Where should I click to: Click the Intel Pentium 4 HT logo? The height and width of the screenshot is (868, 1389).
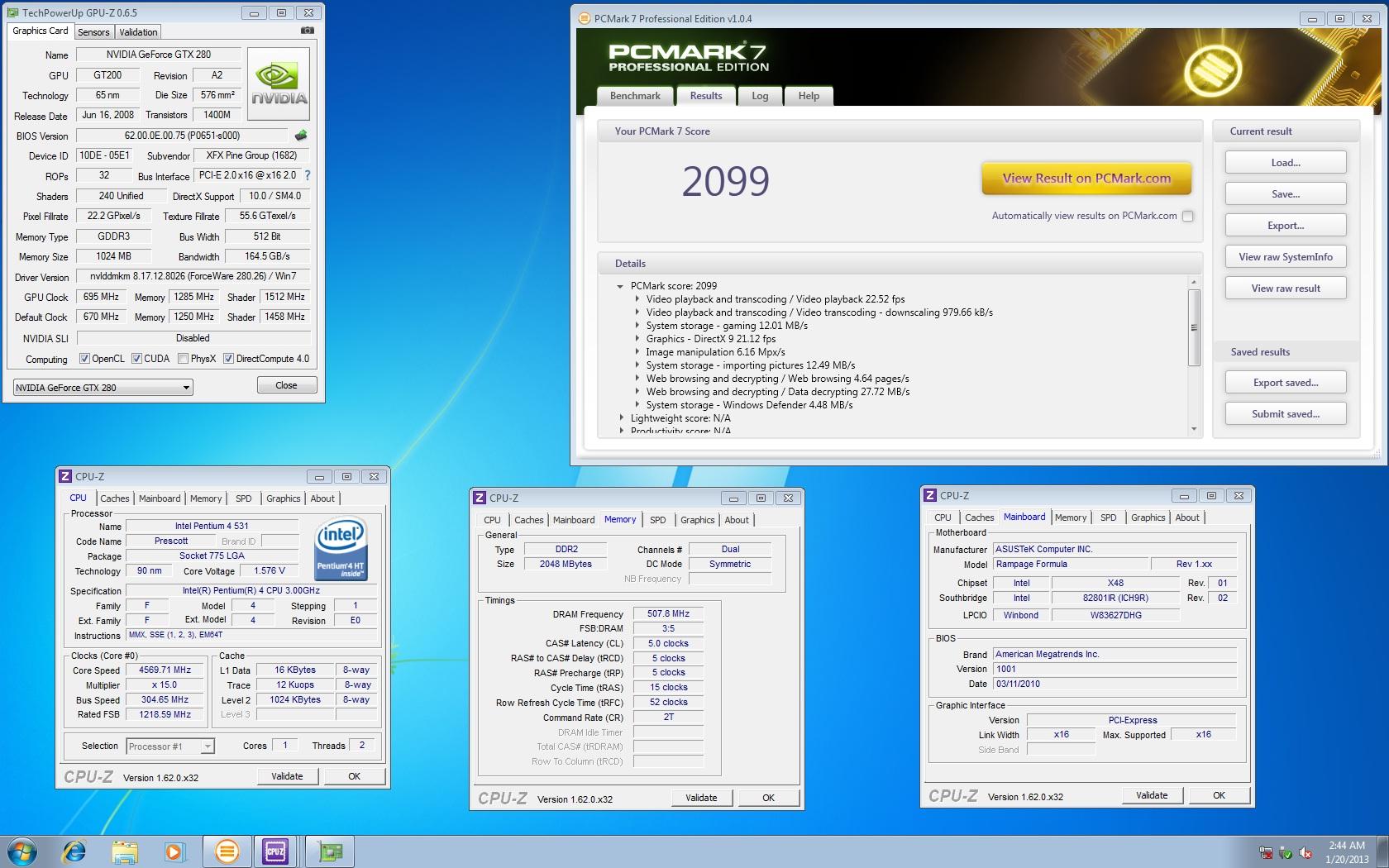pos(341,549)
